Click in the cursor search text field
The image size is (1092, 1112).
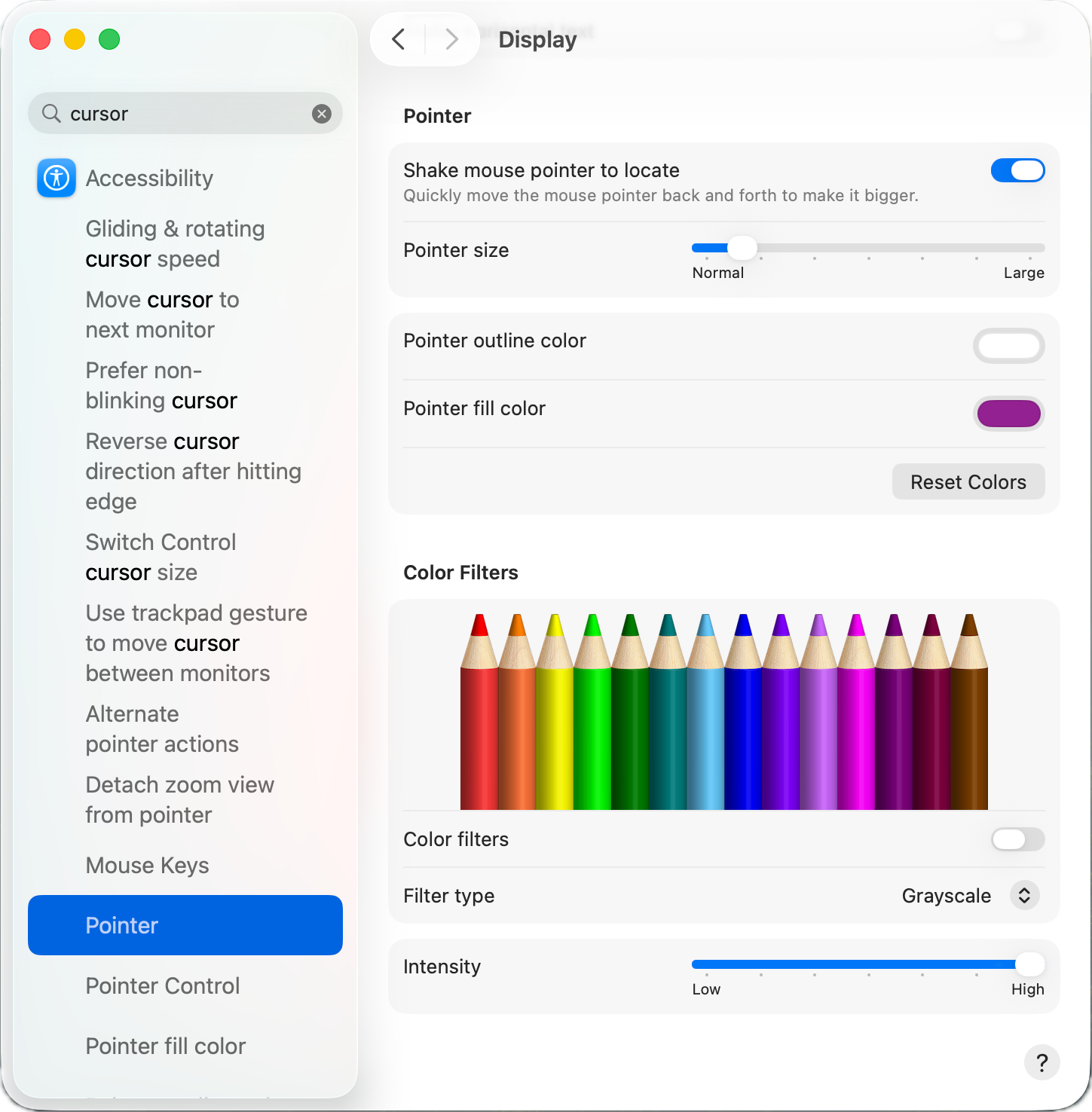(x=185, y=114)
